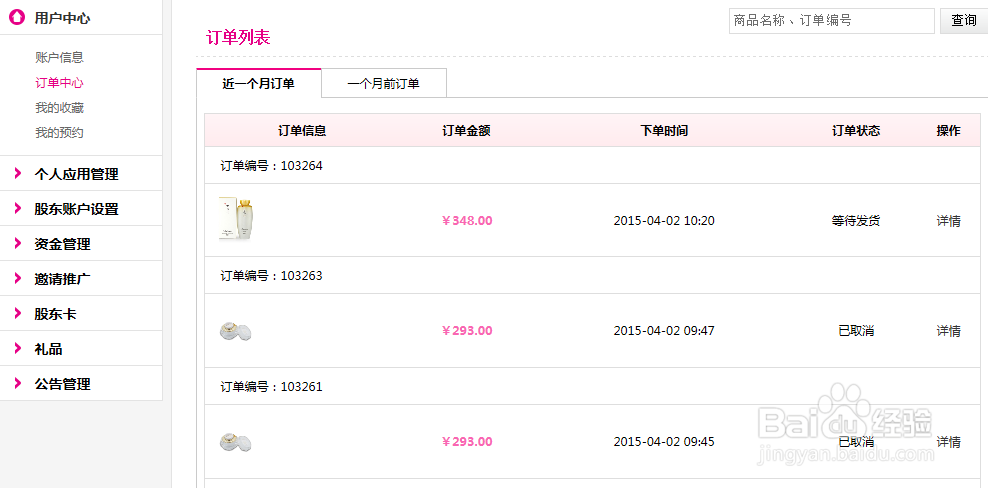The height and width of the screenshot is (488, 988).
Task: Expand 个人应用管理 menu arrow
Action: [x=18, y=174]
